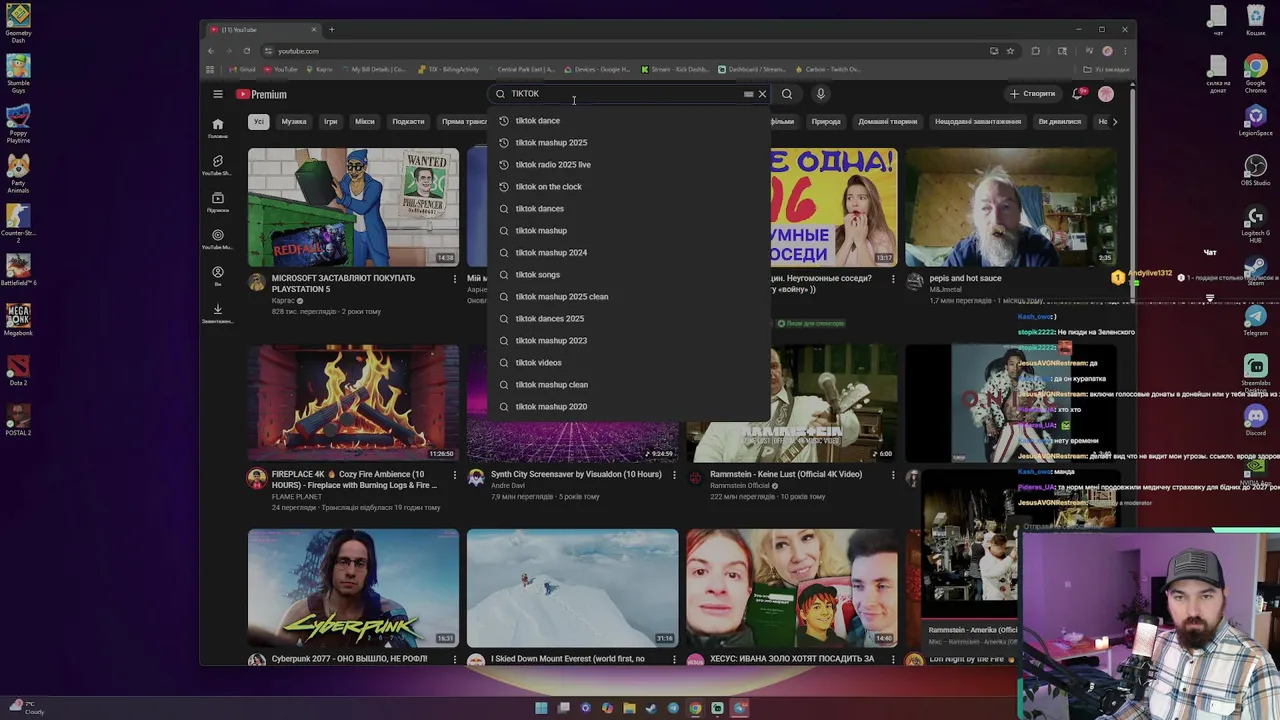Clear the search box with X

click(762, 94)
